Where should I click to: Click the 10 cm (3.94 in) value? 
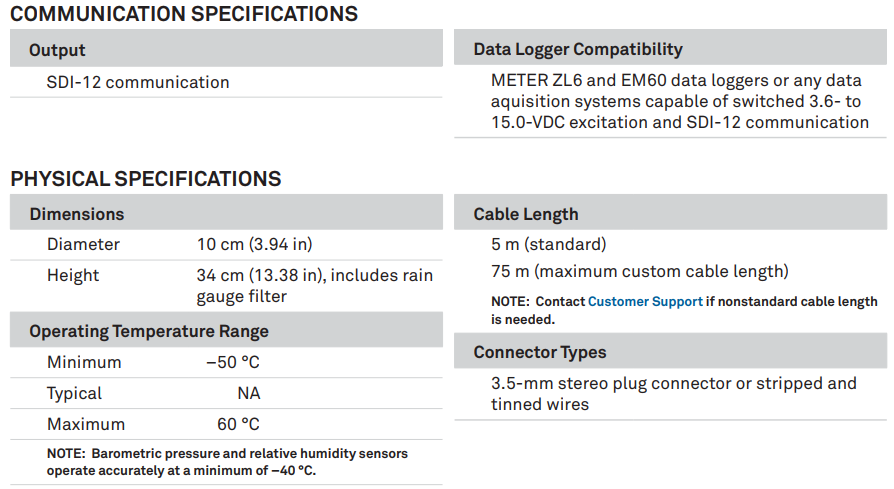pyautogui.click(x=255, y=244)
